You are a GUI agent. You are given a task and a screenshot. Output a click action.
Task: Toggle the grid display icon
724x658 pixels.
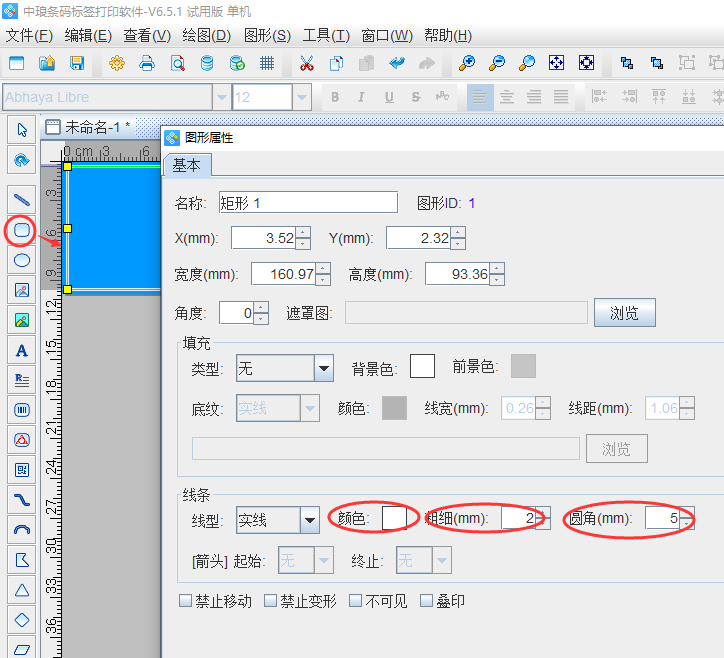[267, 63]
